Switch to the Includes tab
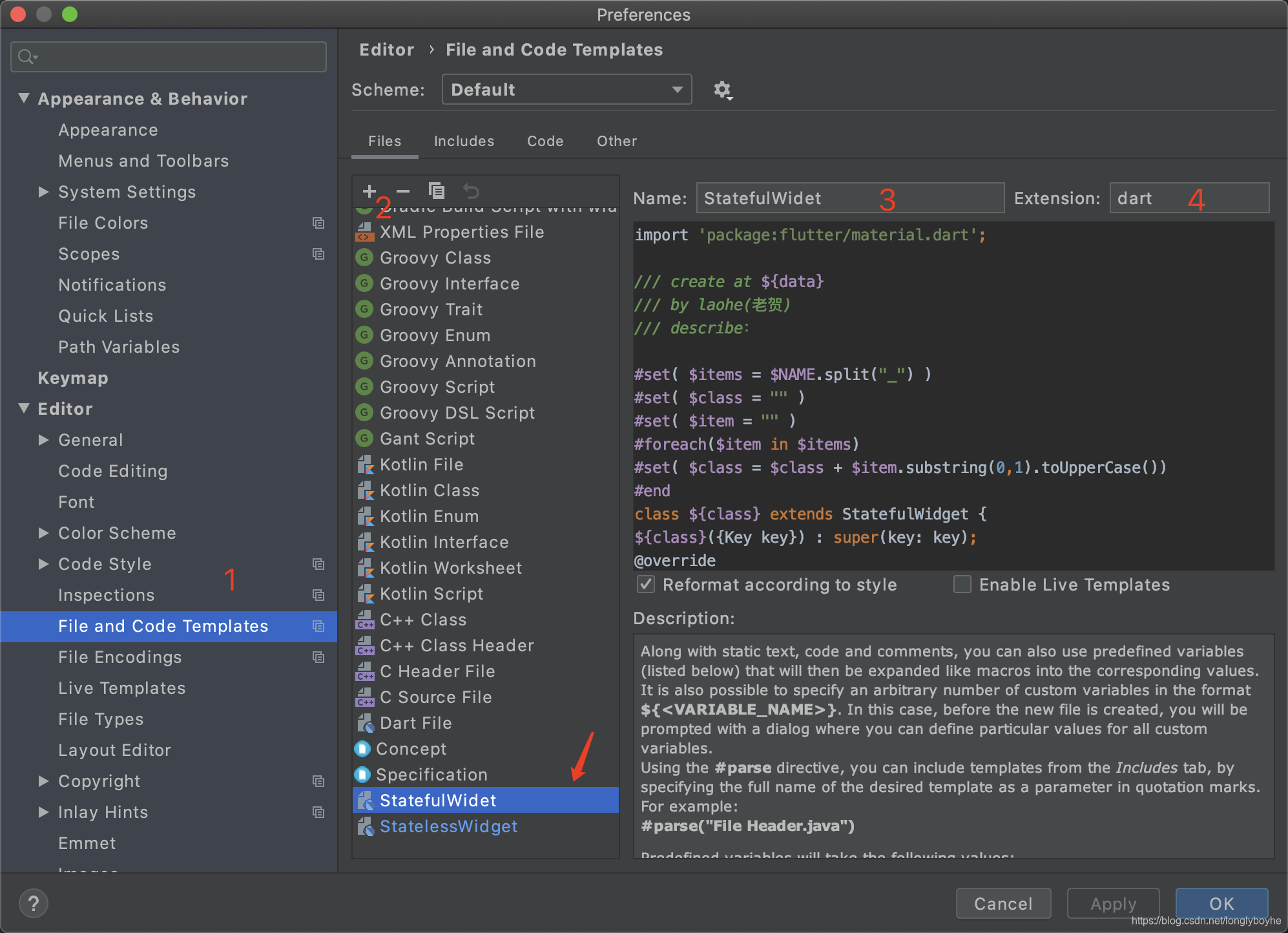 tap(464, 141)
